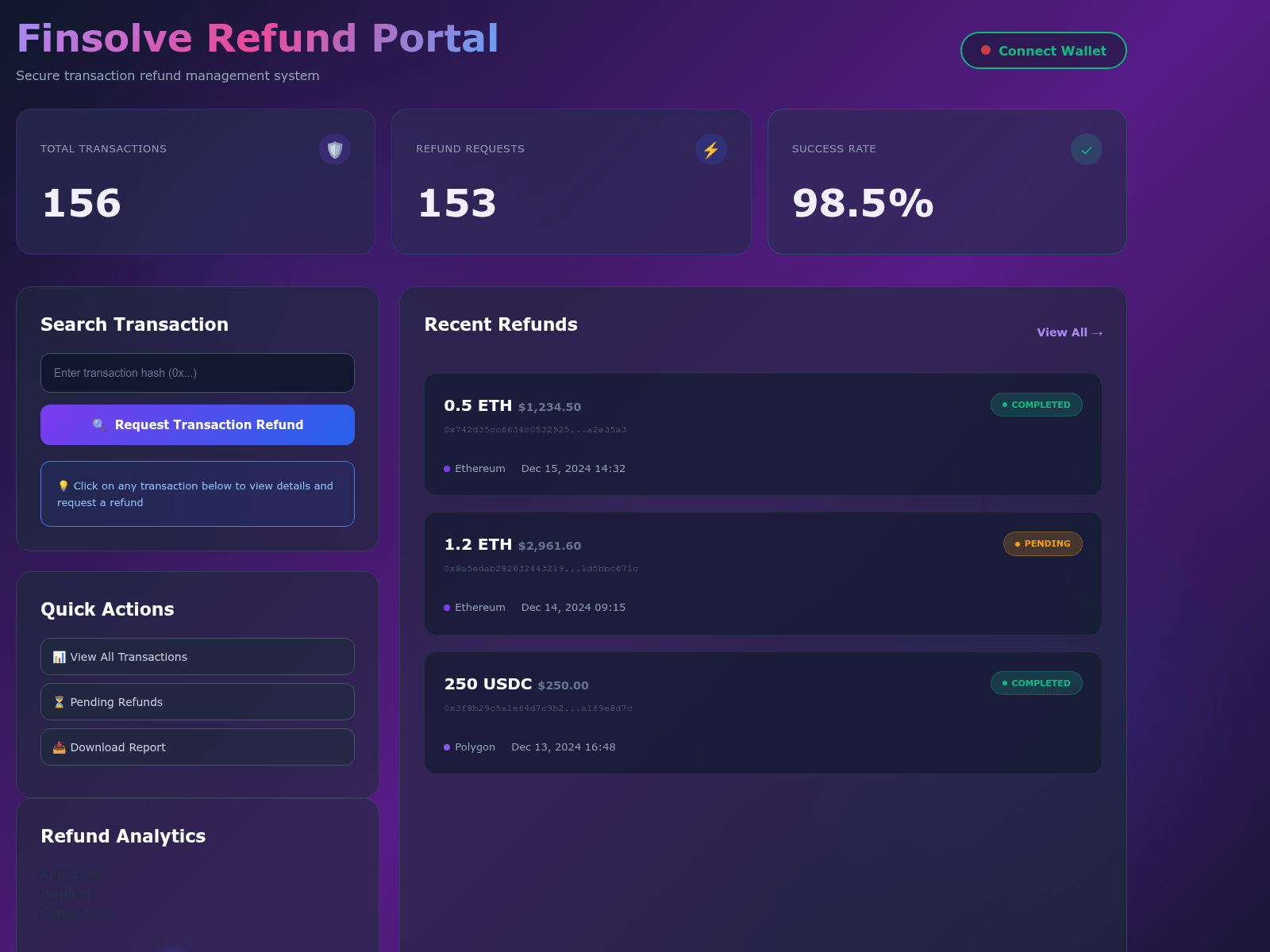
Task: Click the checkmark icon in Success Rate card
Action: 1087,149
